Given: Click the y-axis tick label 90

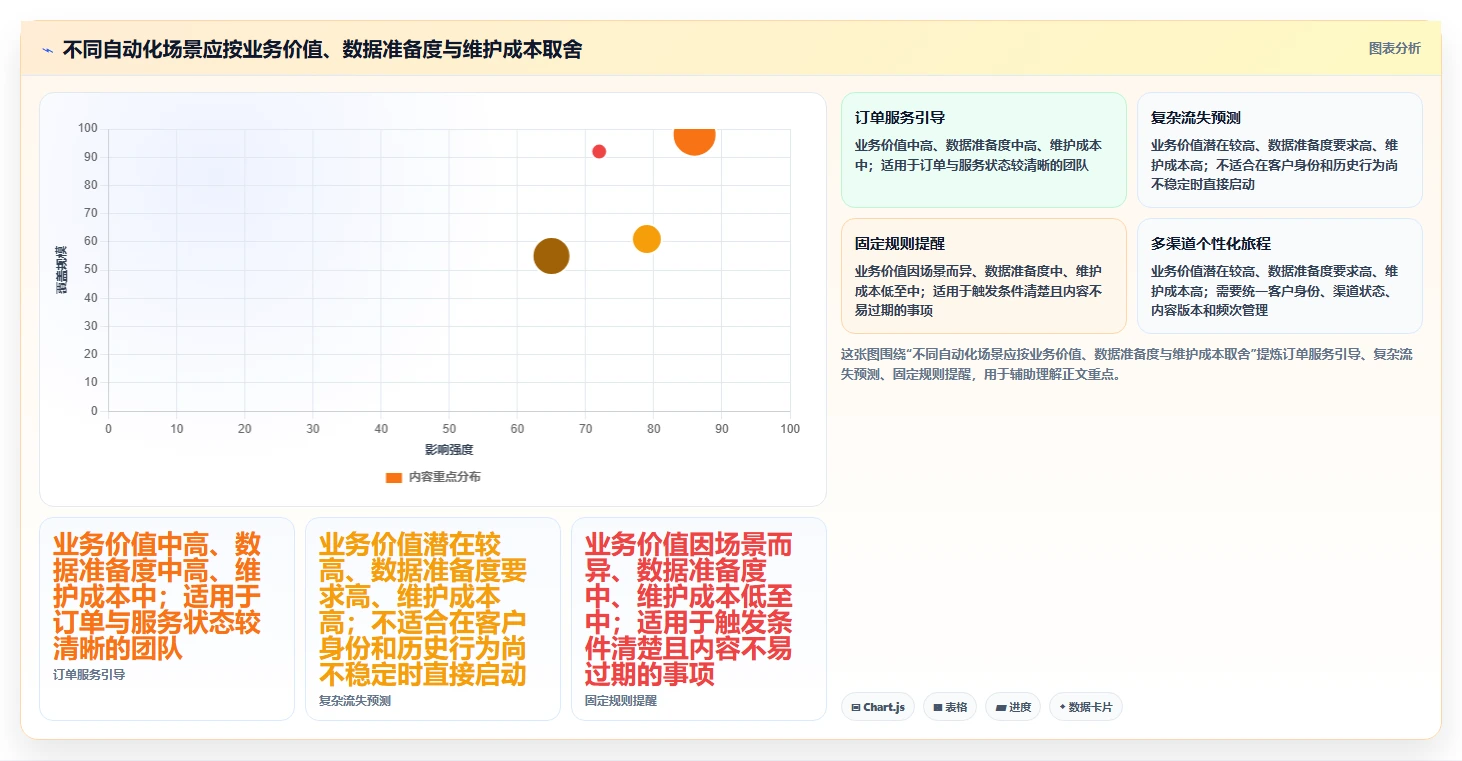Looking at the screenshot, I should click(91, 157).
